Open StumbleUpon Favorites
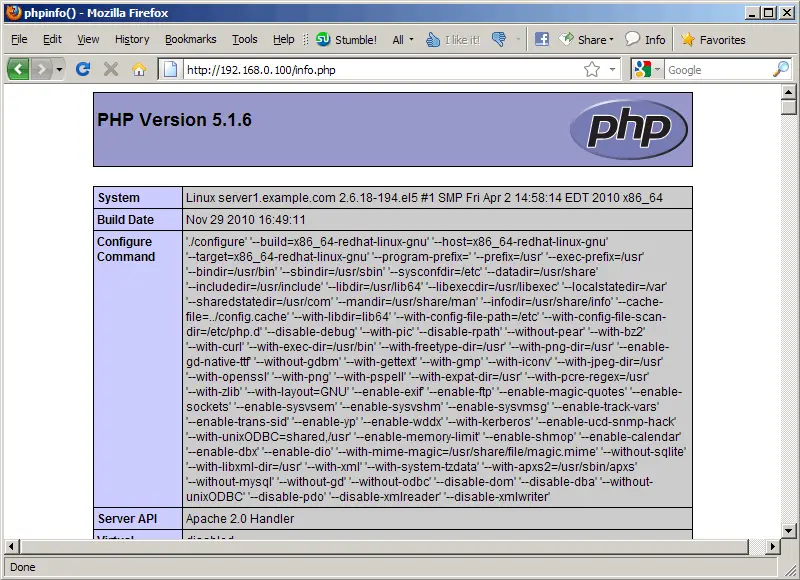Viewport: 800px width, 580px height. click(713, 39)
